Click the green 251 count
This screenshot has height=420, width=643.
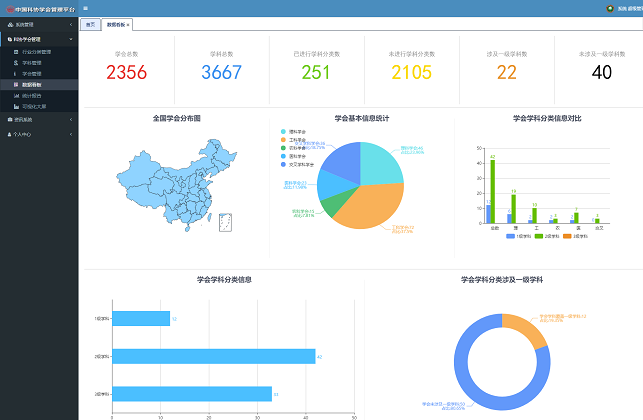click(316, 72)
